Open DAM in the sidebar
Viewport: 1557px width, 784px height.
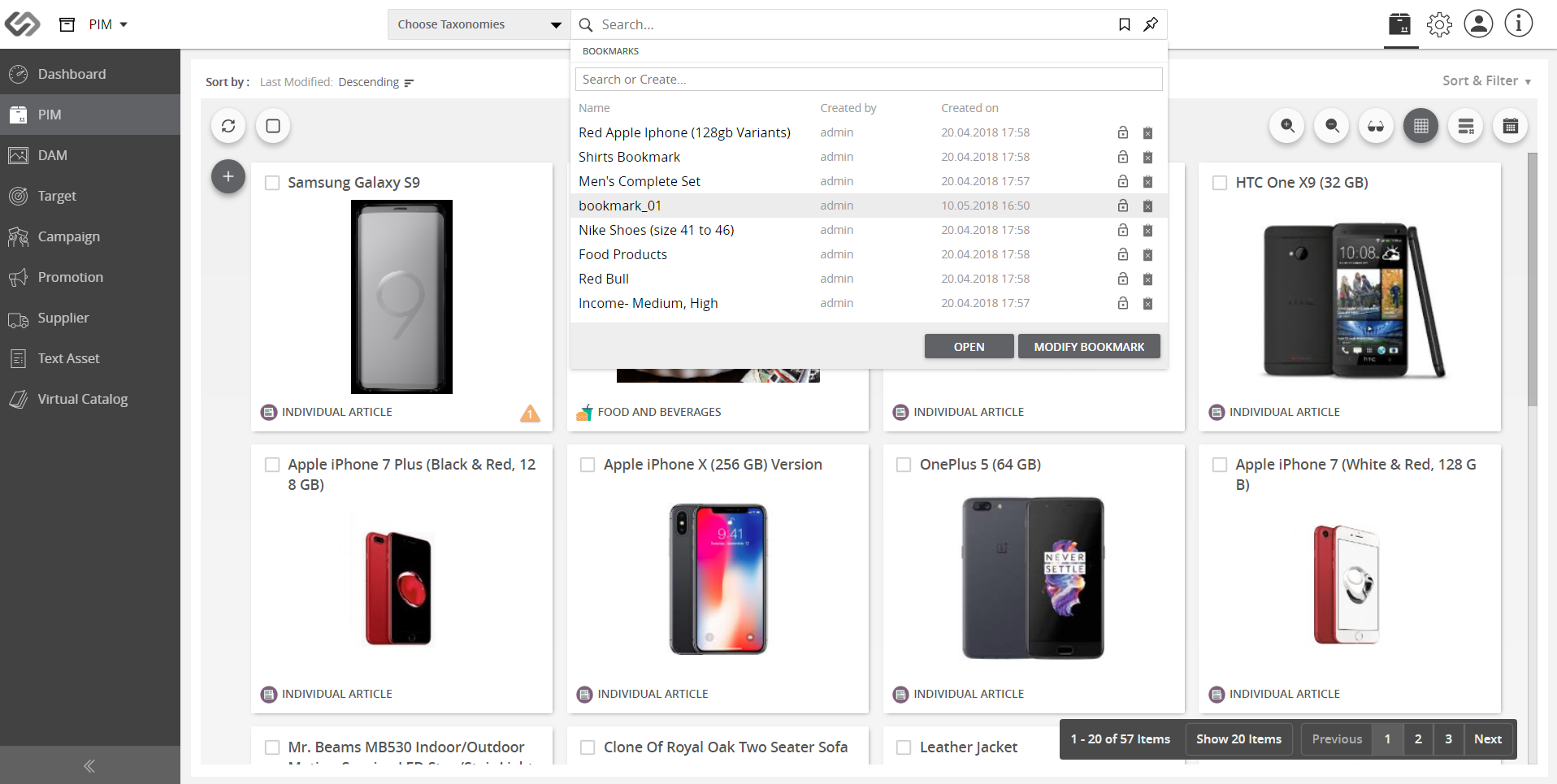click(x=90, y=155)
